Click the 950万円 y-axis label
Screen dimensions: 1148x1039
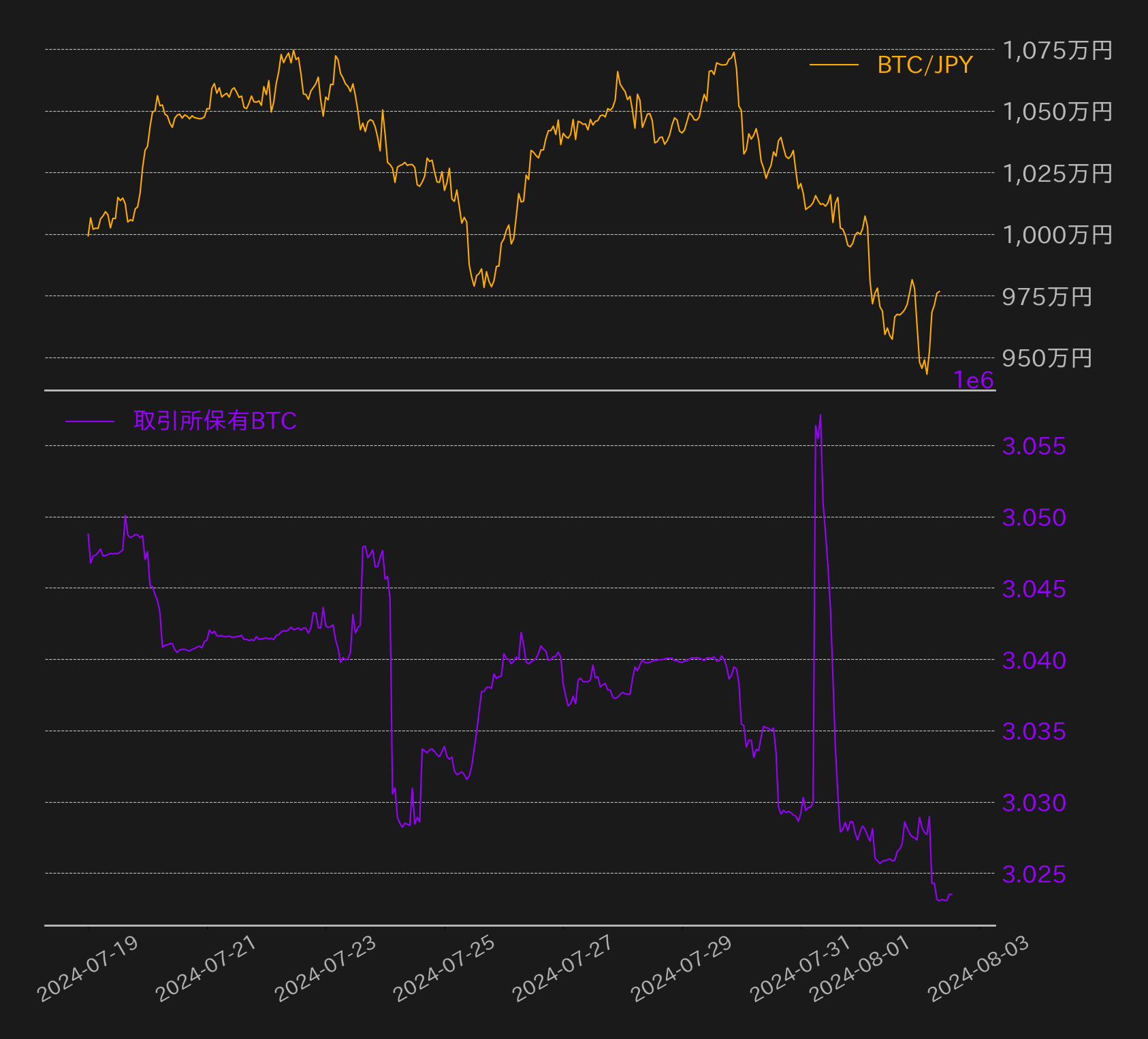(1047, 357)
